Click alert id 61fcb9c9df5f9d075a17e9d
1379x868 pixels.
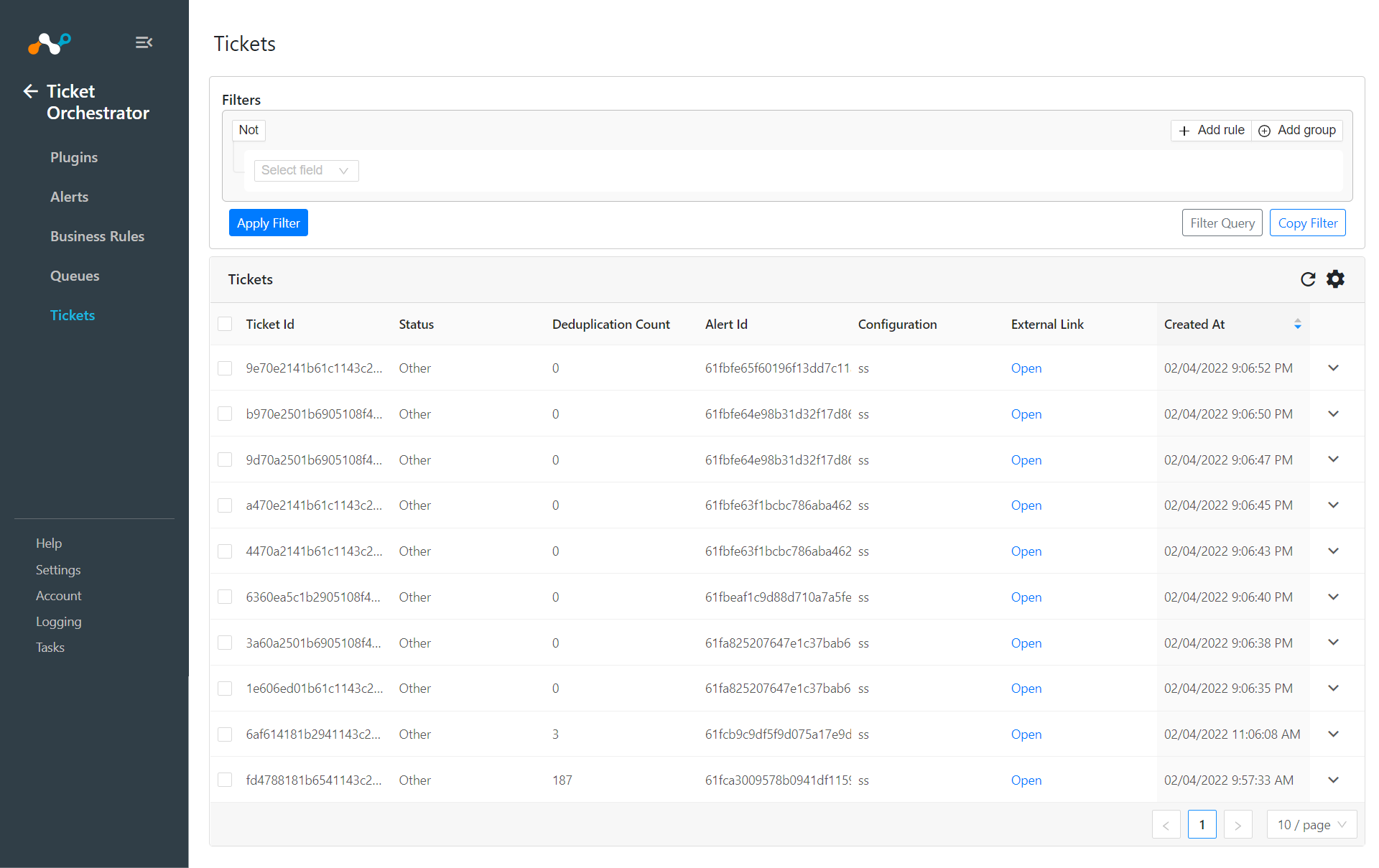click(x=779, y=734)
